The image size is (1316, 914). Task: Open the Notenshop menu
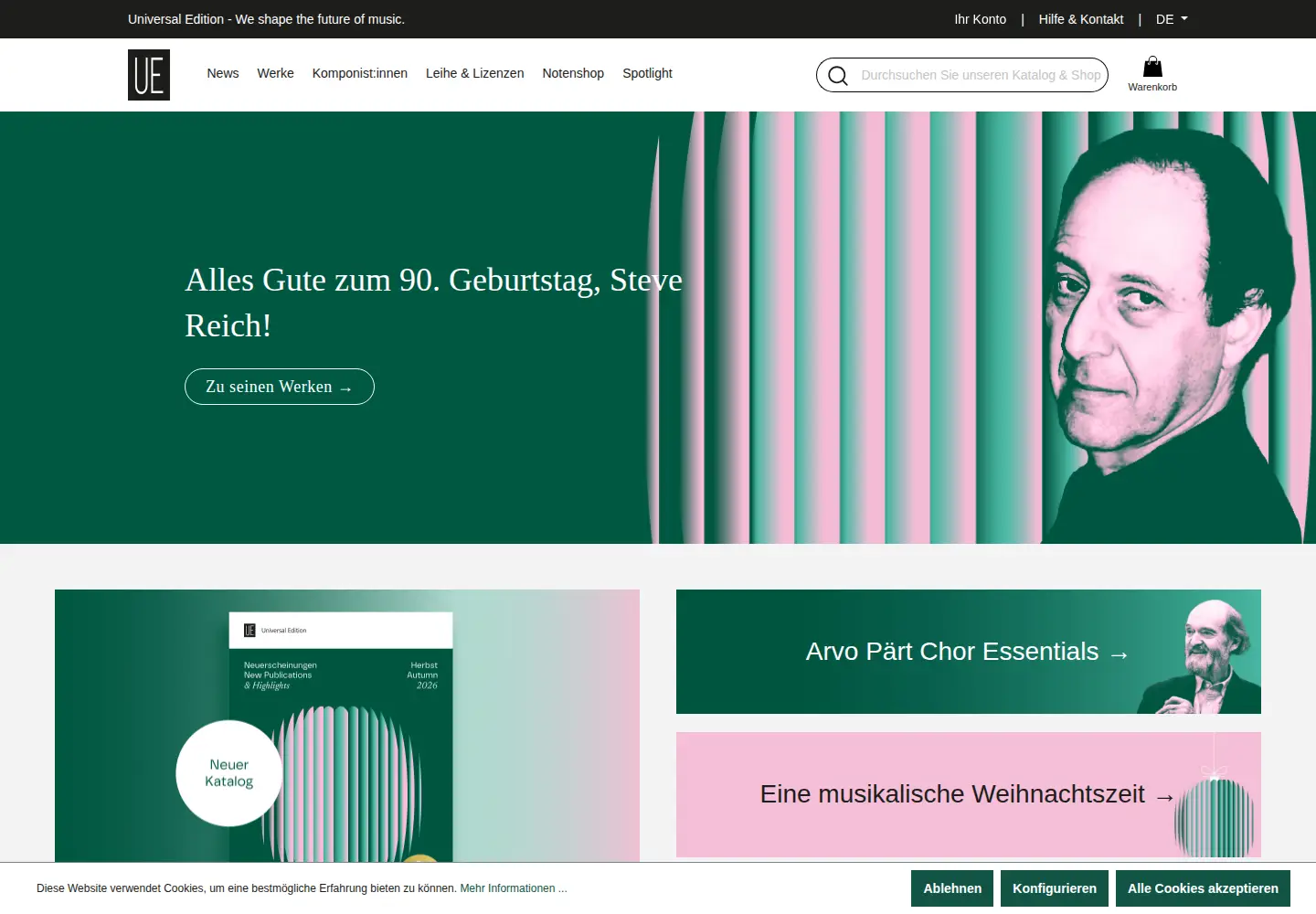point(573,73)
